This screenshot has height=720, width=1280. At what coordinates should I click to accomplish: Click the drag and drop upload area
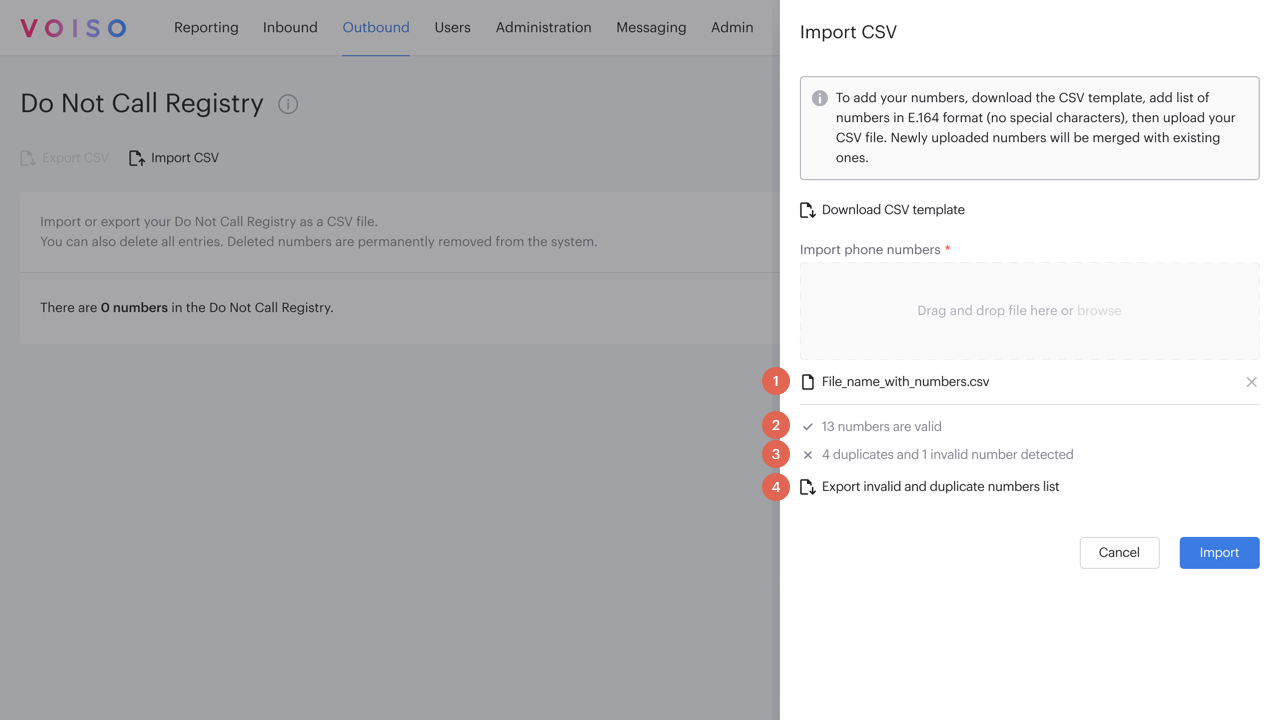(x=1029, y=310)
